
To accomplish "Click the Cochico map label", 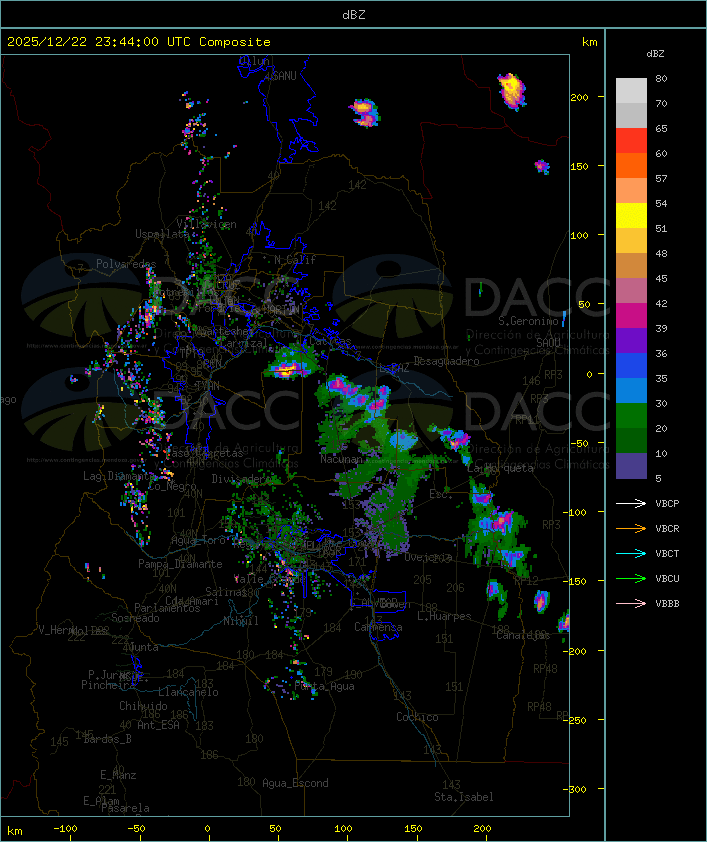I will 417,717.
